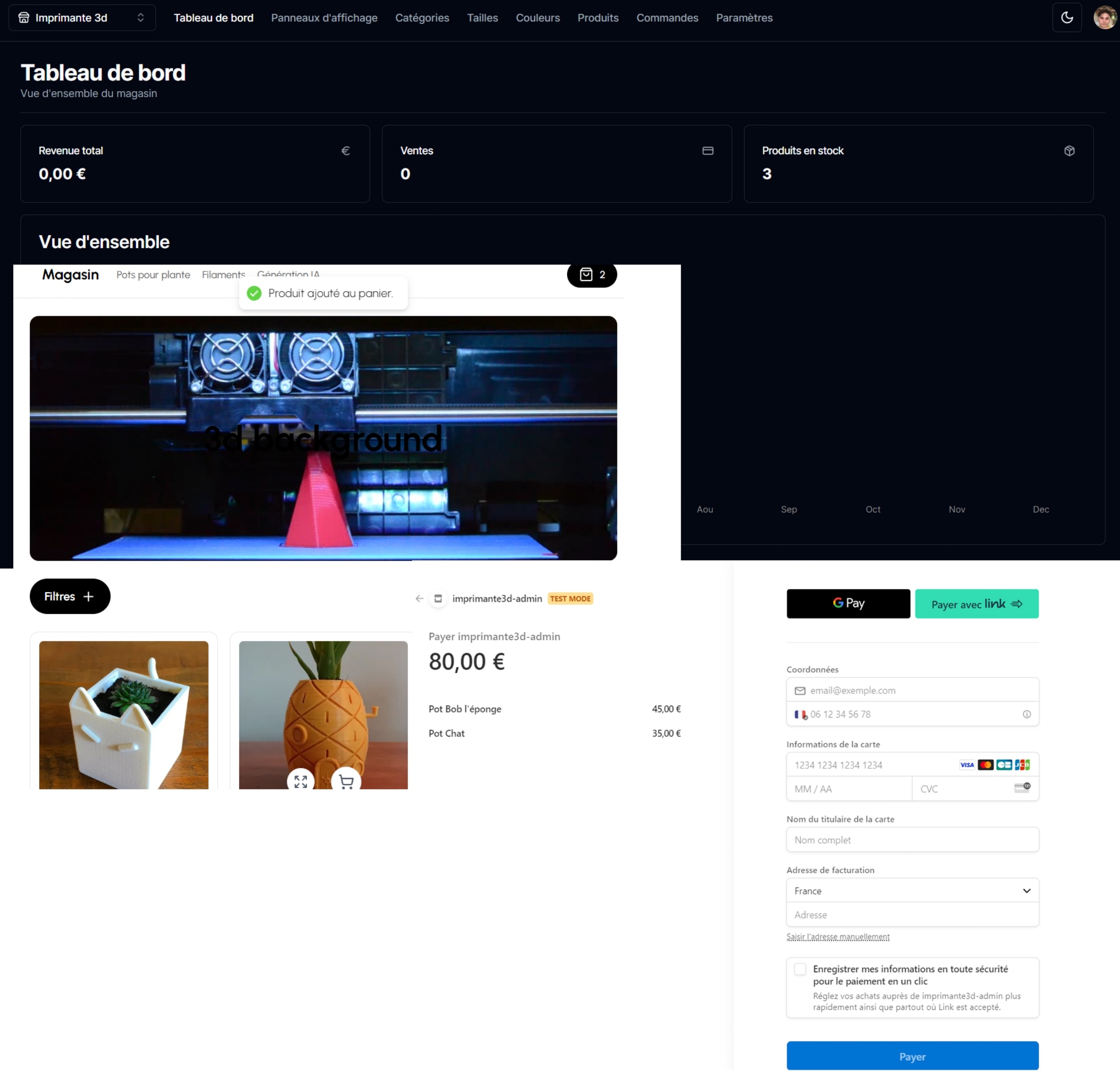Pay using the Google Pay button
The height and width of the screenshot is (1084, 1120).
pos(848,603)
